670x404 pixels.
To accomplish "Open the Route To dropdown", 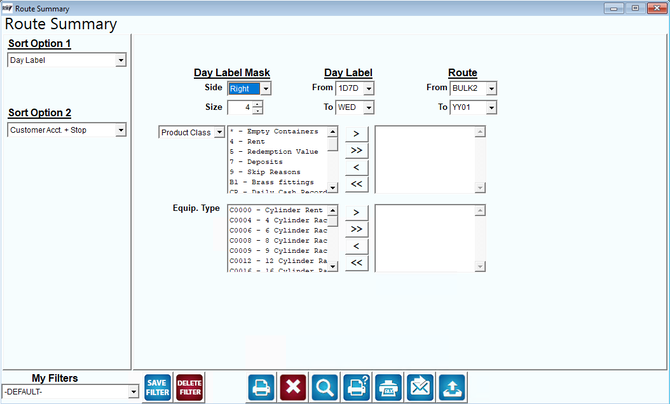I will [x=491, y=107].
